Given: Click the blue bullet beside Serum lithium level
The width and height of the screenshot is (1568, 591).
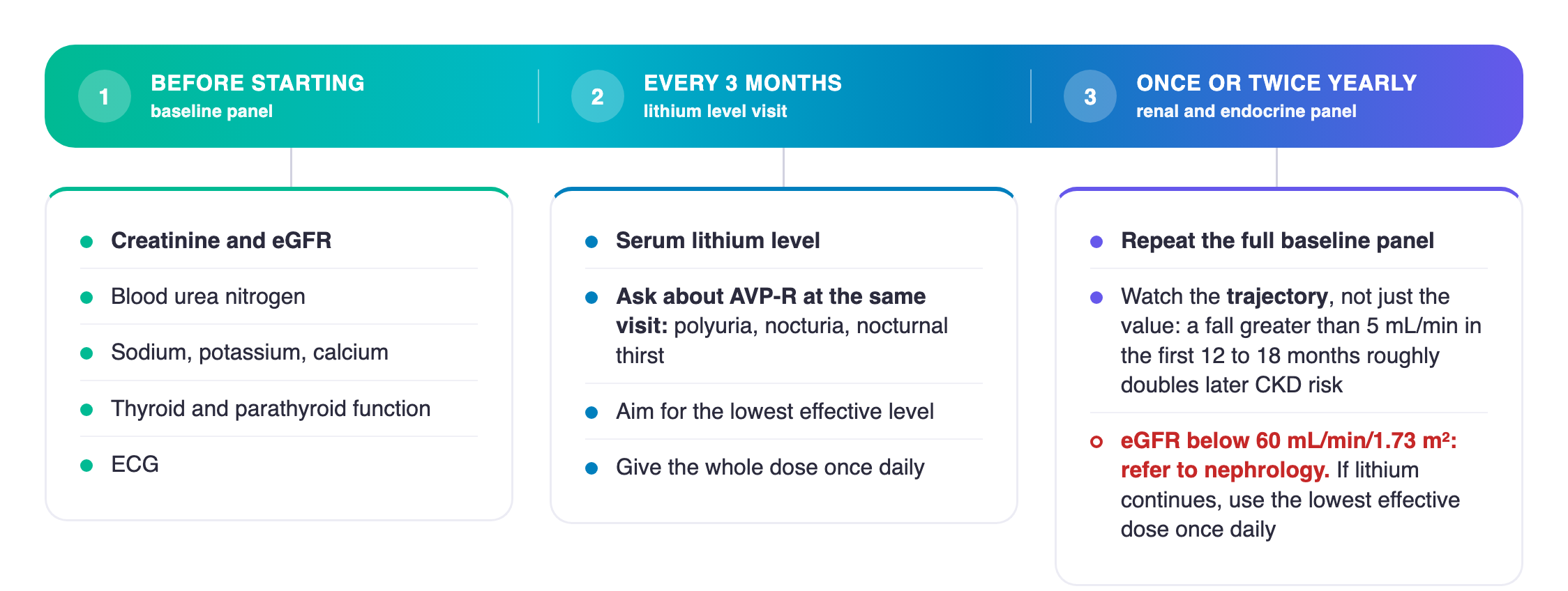Looking at the screenshot, I should click(x=591, y=242).
